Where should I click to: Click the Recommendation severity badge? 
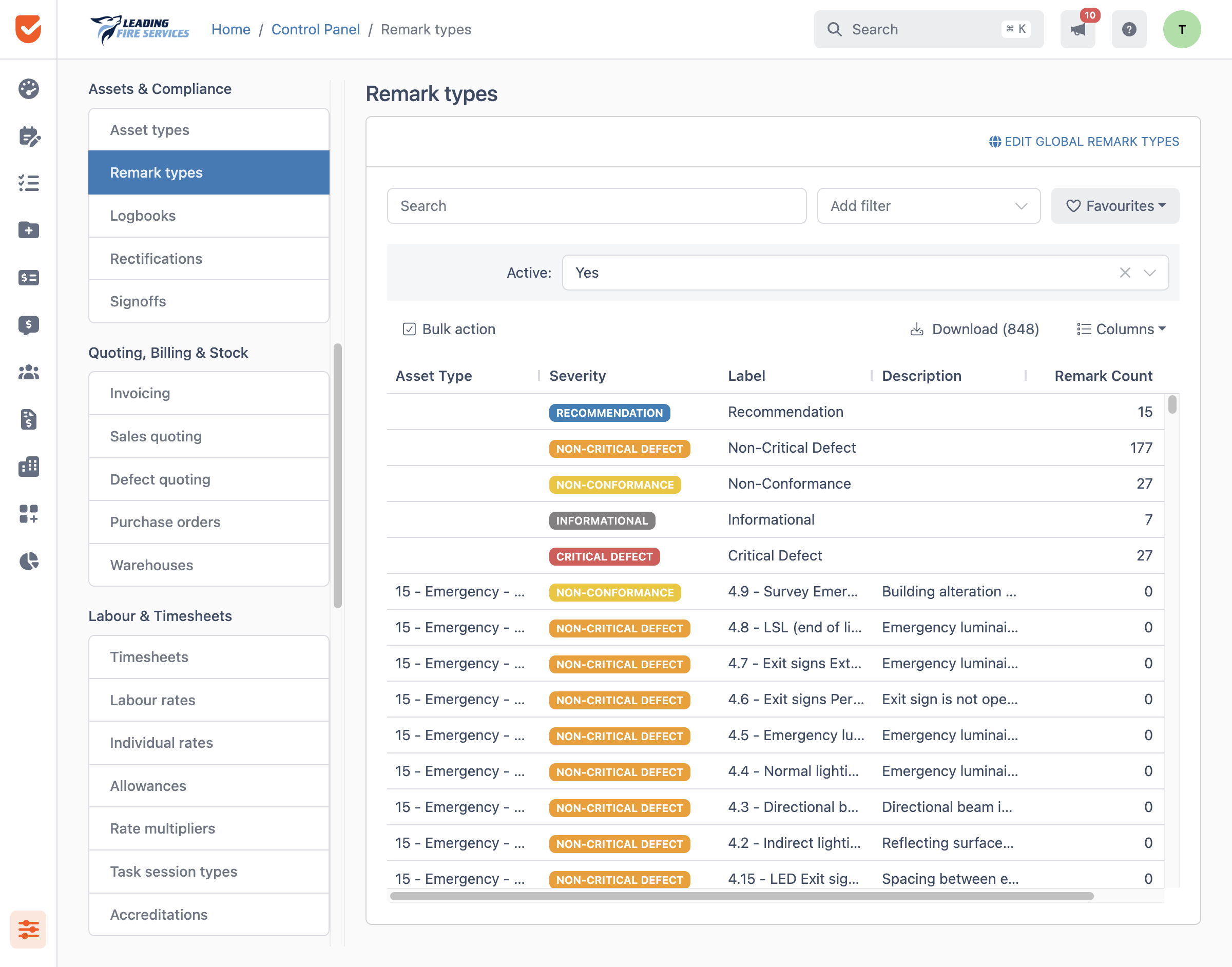(609, 413)
